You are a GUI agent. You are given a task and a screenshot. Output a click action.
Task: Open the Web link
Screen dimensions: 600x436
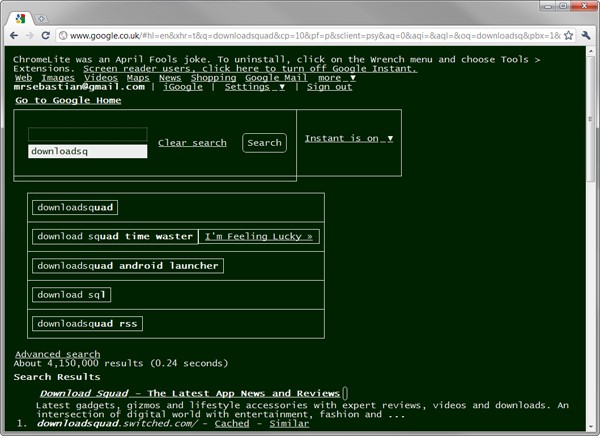23,78
